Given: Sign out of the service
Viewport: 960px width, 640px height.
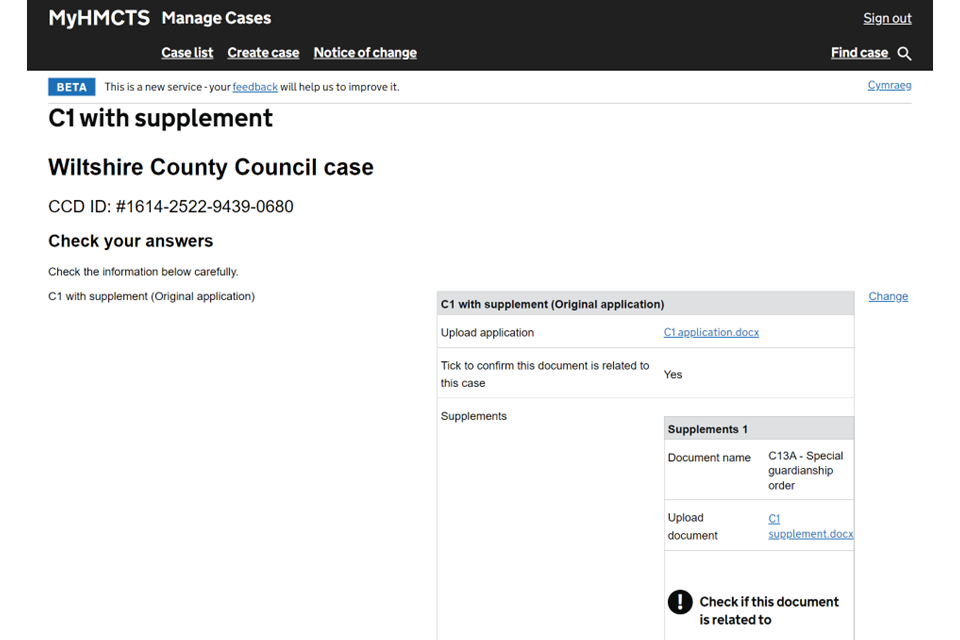Looking at the screenshot, I should [887, 18].
